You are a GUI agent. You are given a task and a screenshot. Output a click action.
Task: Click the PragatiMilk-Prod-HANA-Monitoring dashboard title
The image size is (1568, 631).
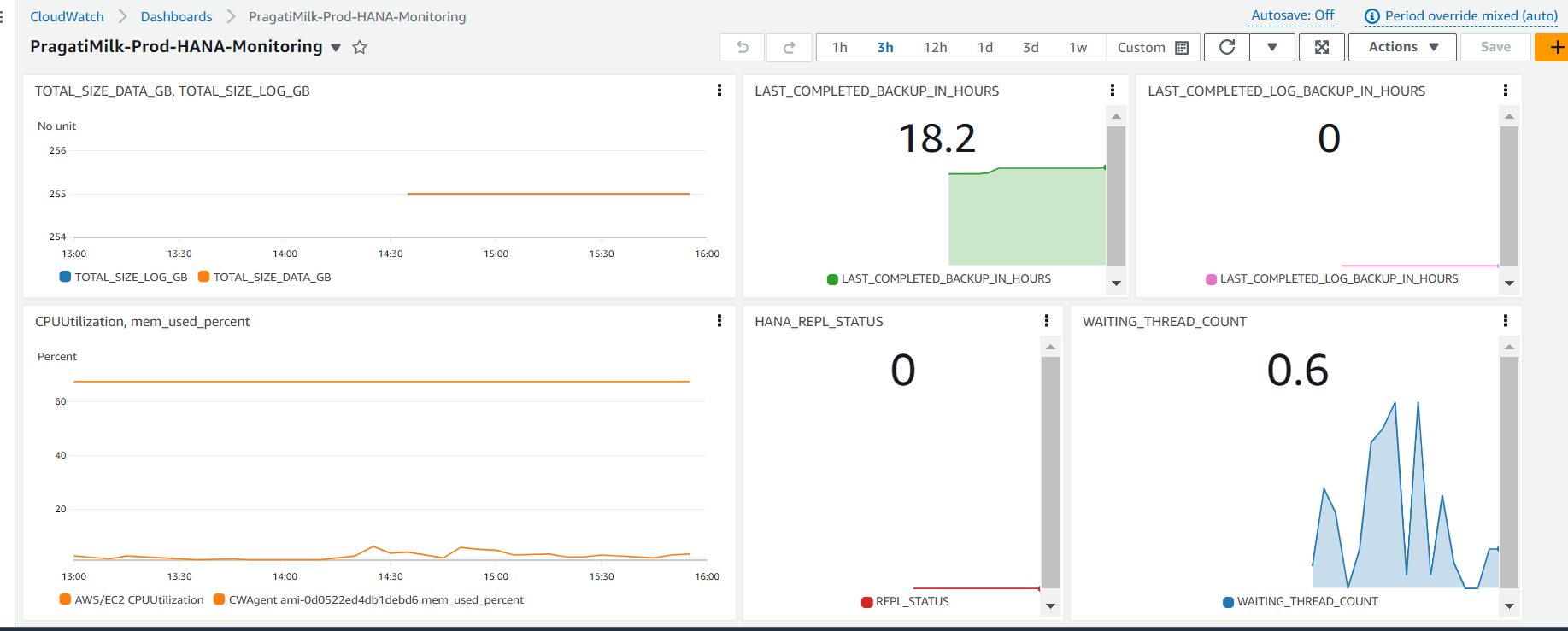coord(176,46)
